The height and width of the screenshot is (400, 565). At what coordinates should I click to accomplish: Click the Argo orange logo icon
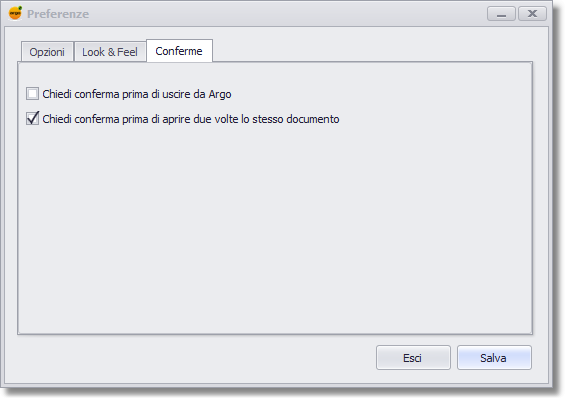pos(15,13)
